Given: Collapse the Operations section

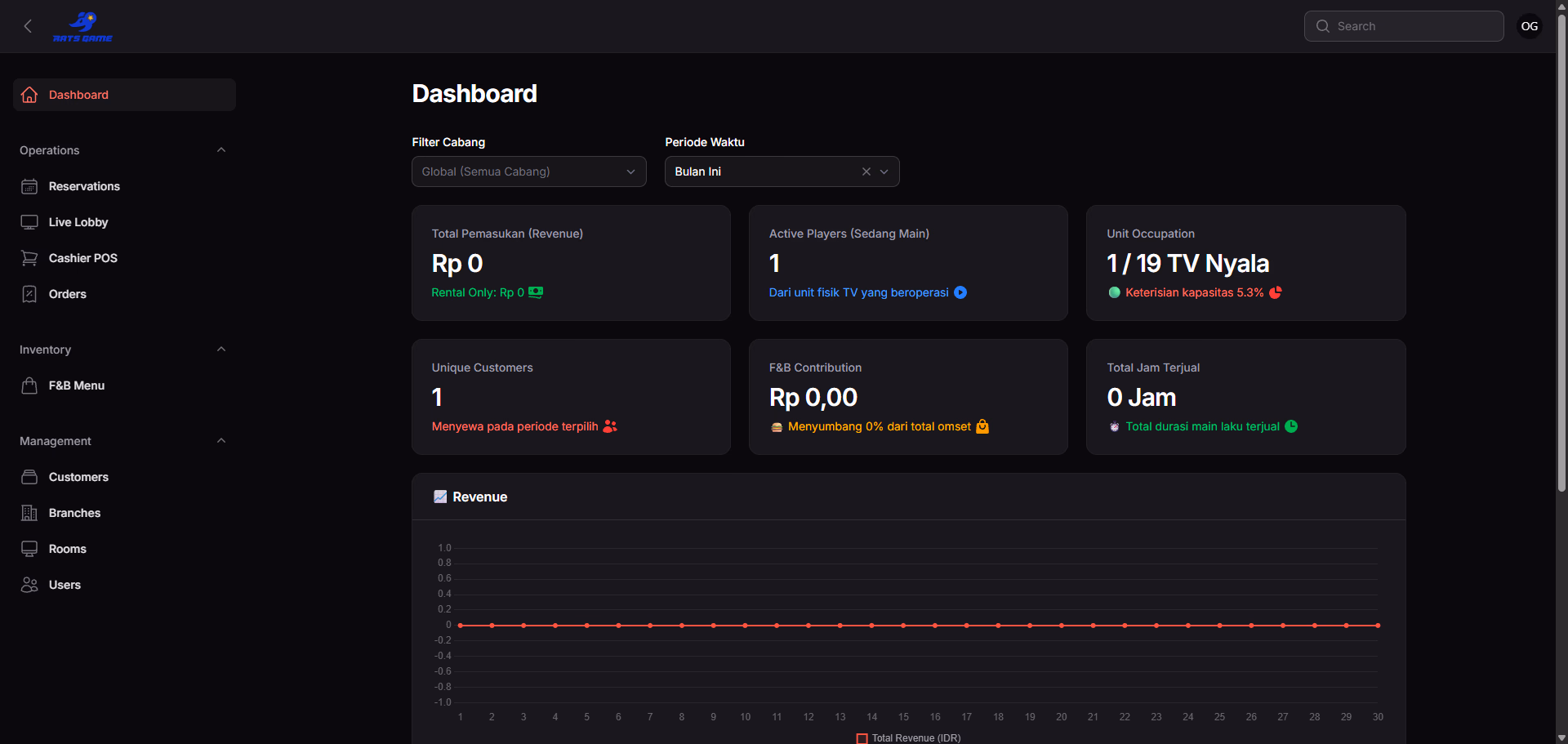Looking at the screenshot, I should [221, 150].
